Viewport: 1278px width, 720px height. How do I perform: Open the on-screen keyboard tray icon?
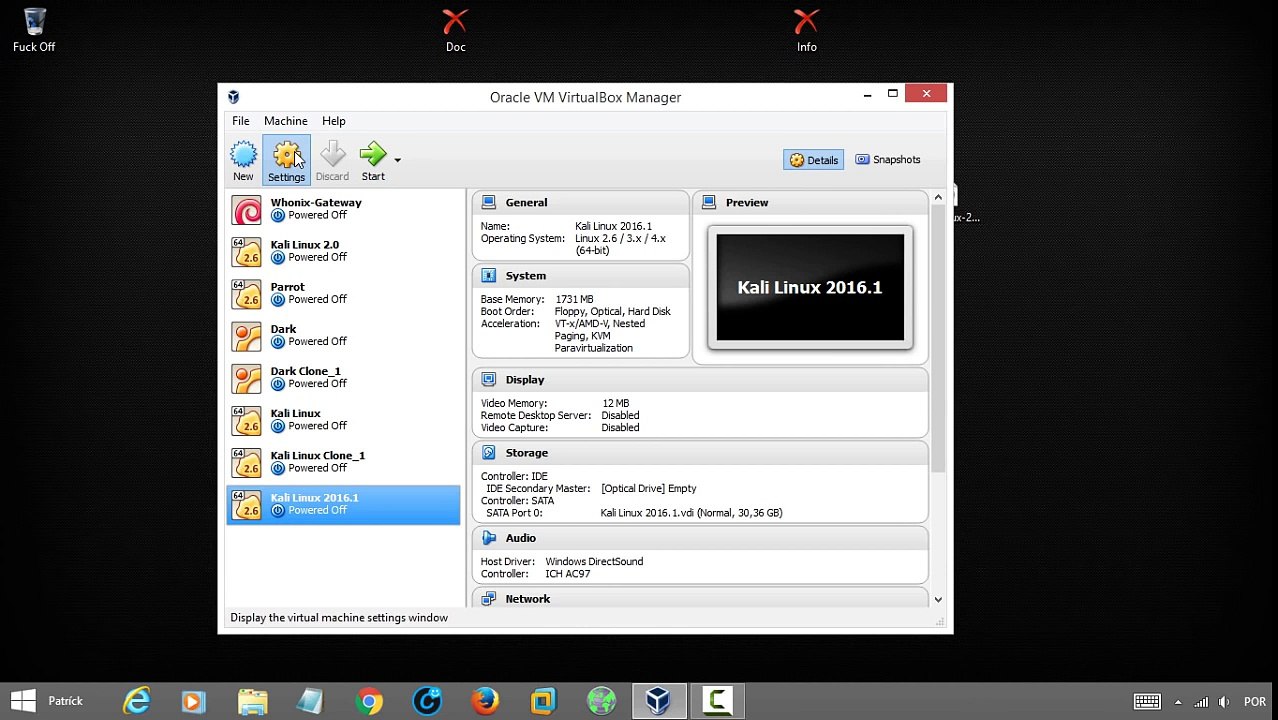pyautogui.click(x=1147, y=702)
